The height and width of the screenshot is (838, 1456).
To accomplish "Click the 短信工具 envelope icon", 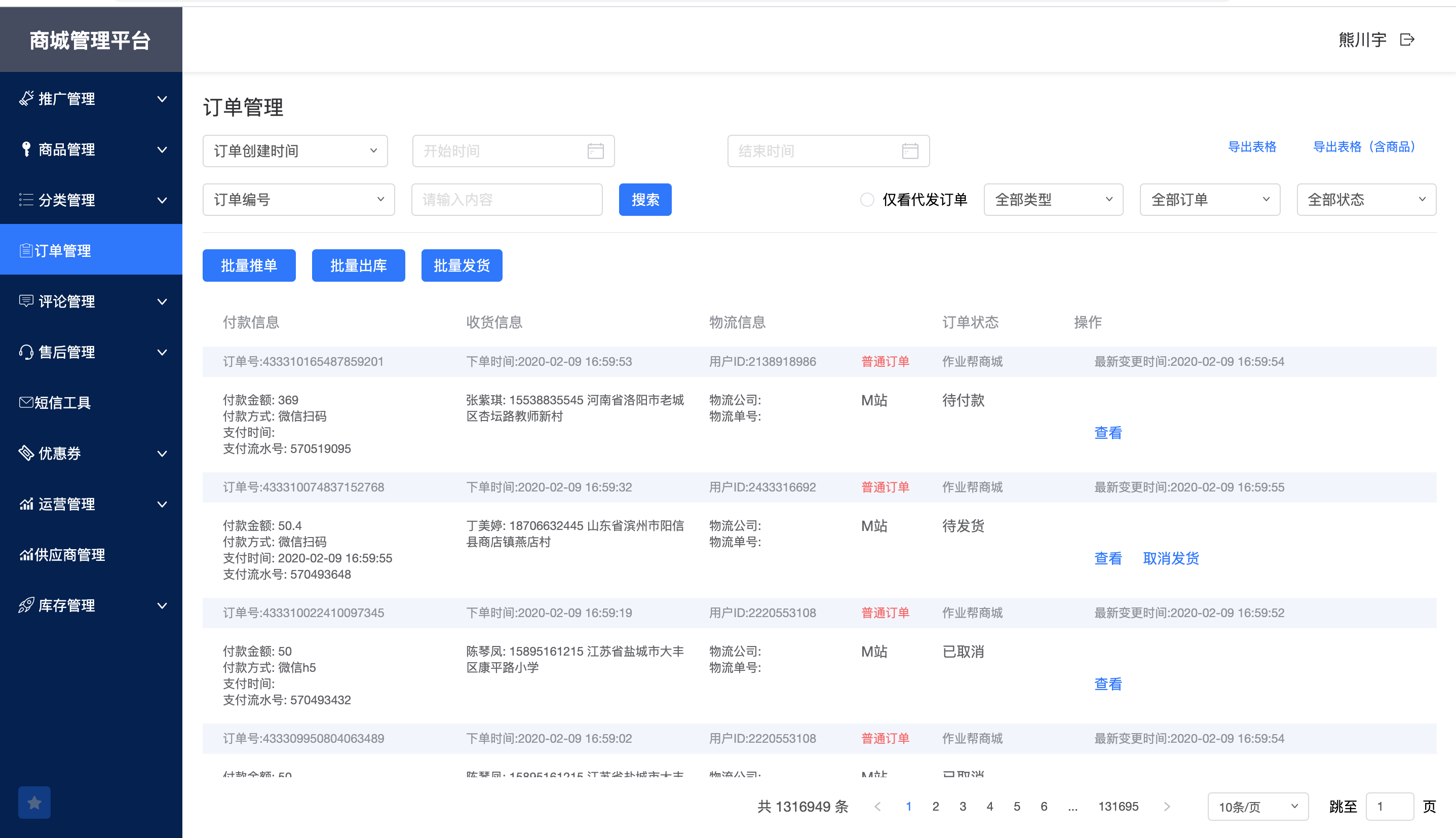I will pos(26,402).
